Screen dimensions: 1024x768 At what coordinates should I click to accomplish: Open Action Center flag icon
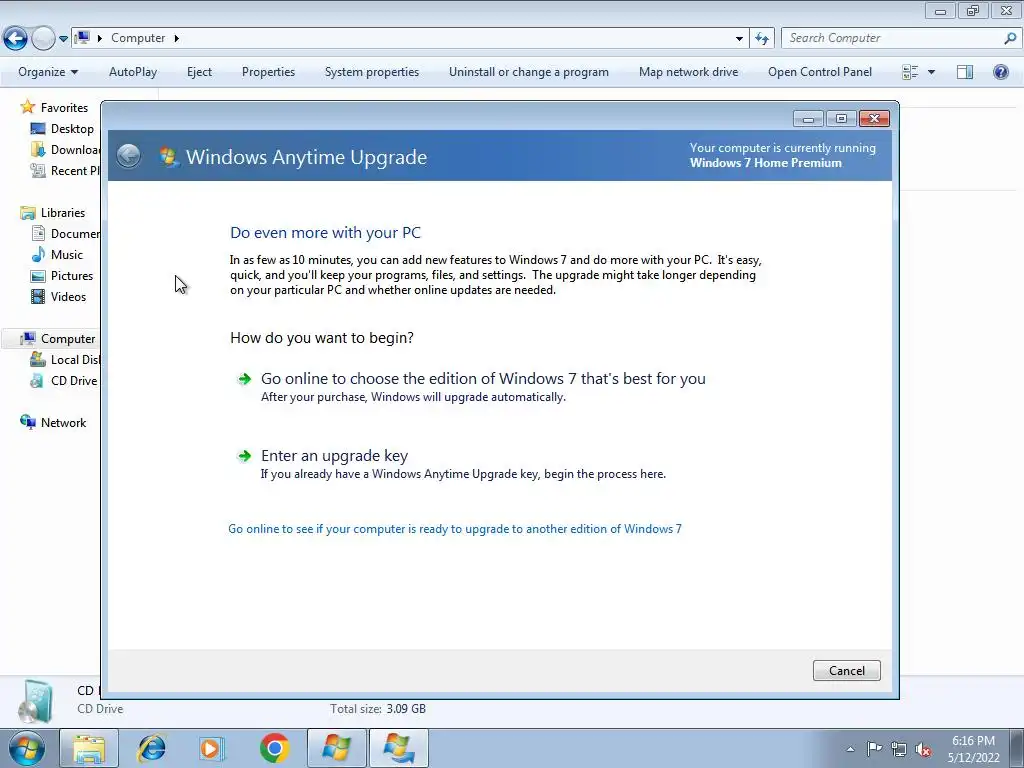[874, 748]
